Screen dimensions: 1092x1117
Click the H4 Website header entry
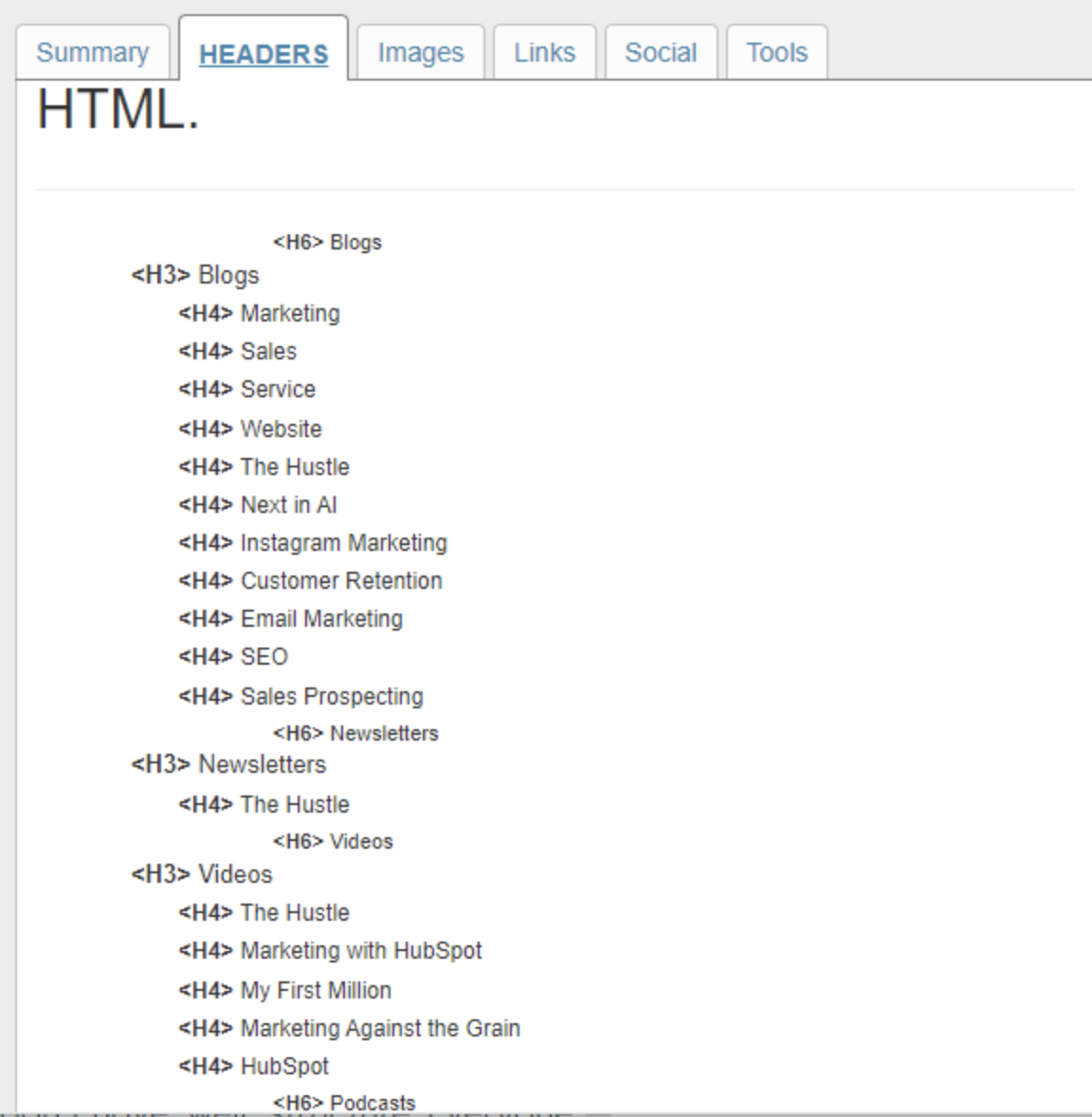point(249,429)
